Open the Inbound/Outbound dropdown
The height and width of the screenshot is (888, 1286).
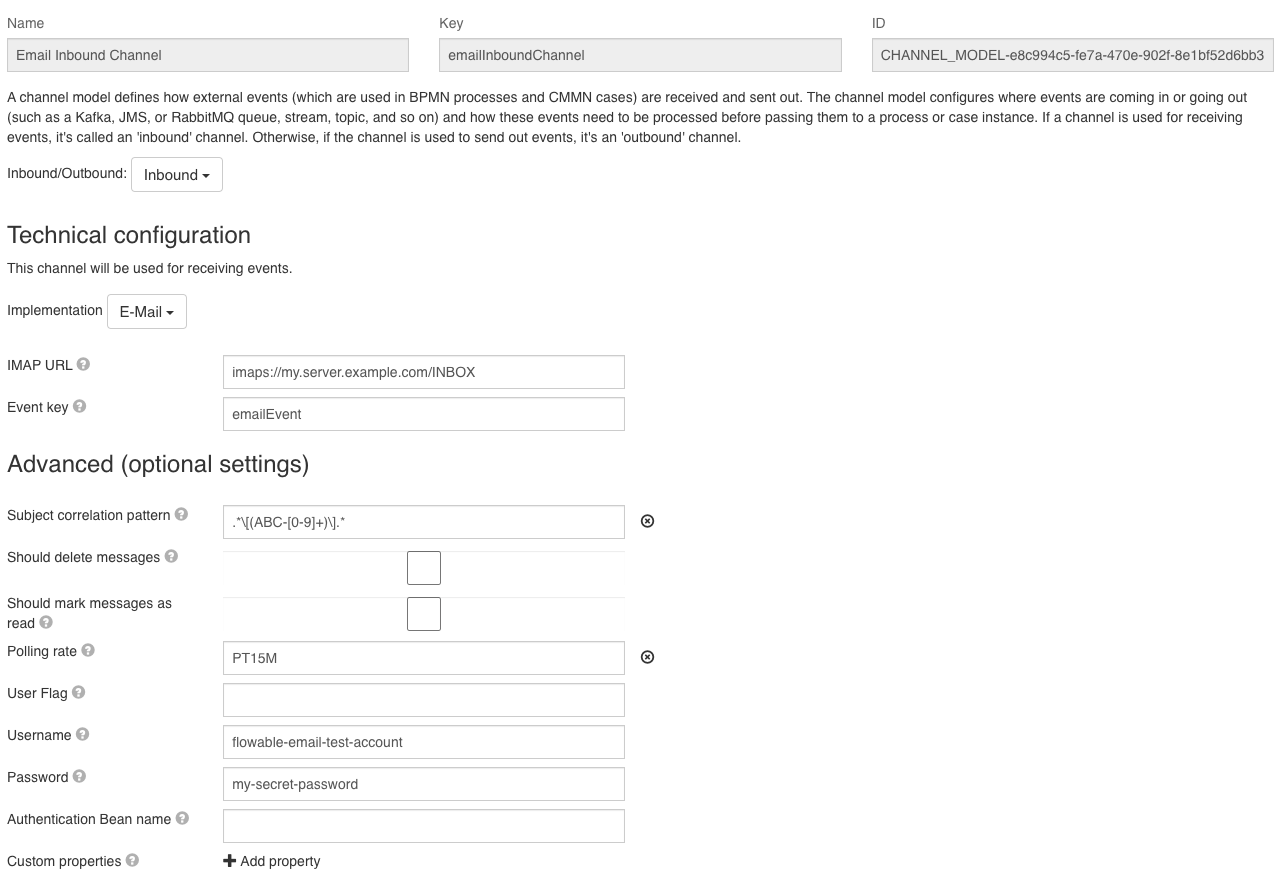tap(177, 174)
